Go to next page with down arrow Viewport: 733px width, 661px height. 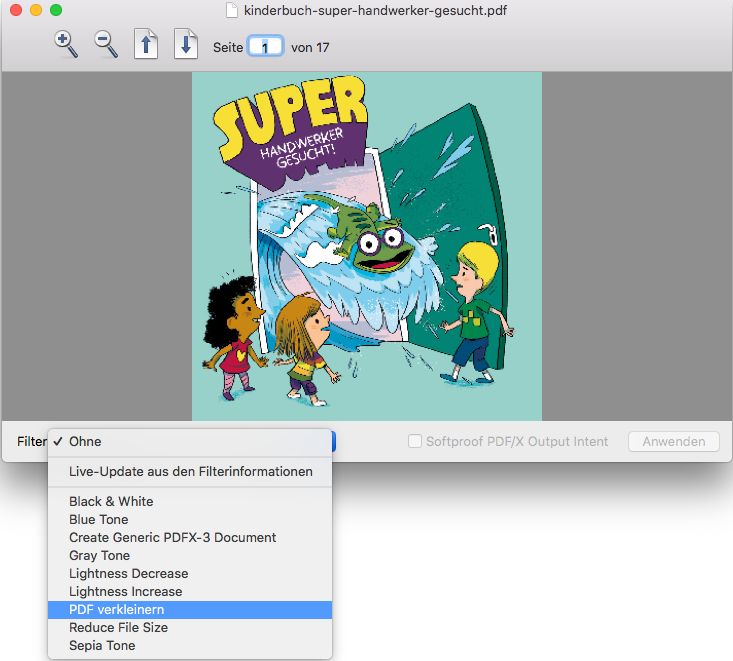186,44
